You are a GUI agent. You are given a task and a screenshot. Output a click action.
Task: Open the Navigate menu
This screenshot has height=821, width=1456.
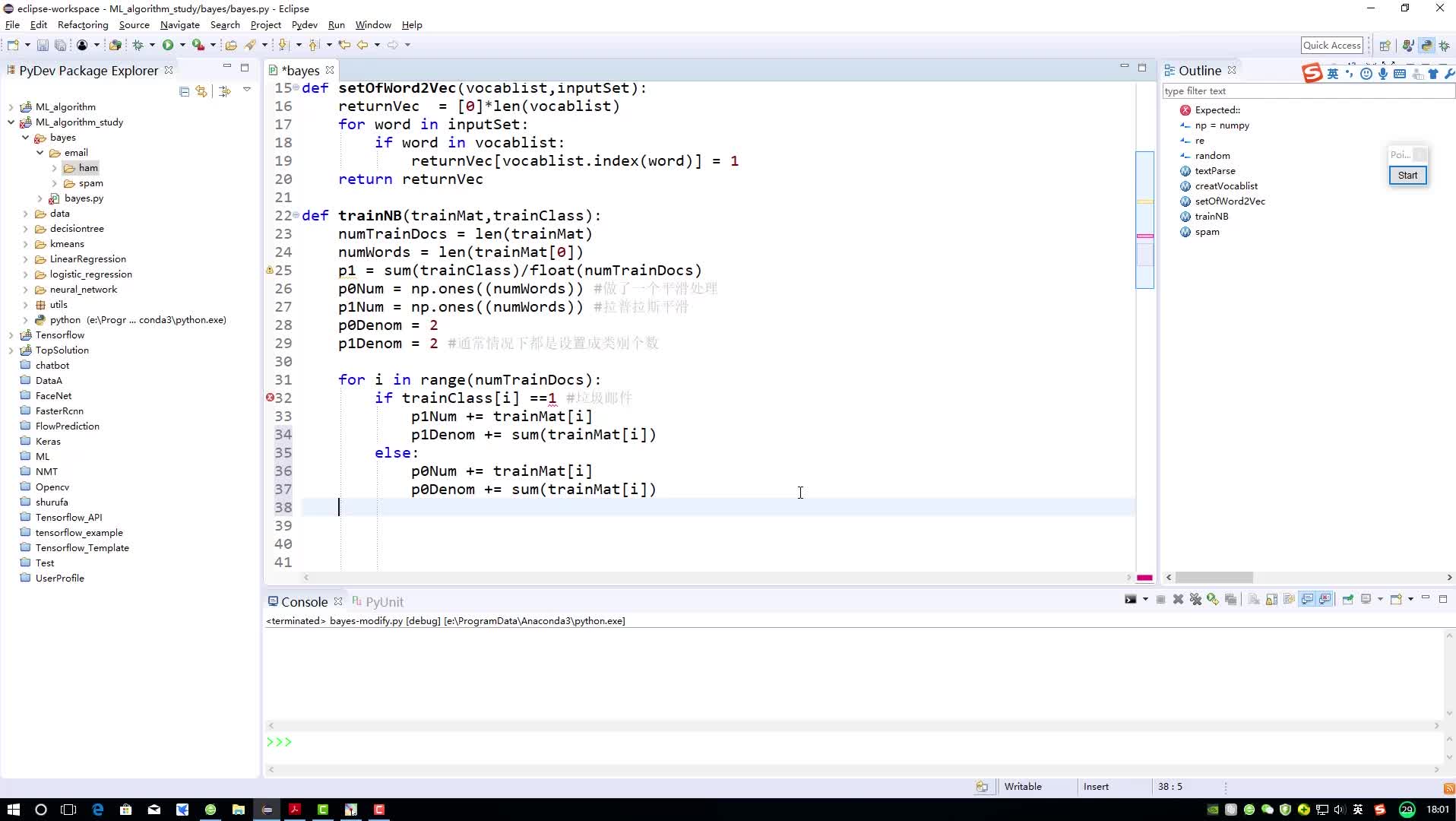[x=179, y=25]
